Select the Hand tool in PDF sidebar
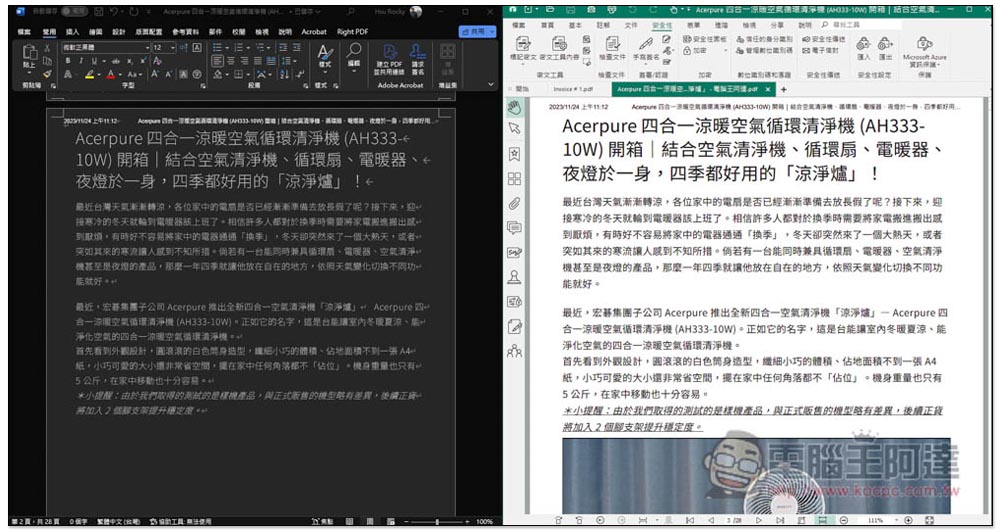 click(x=514, y=107)
